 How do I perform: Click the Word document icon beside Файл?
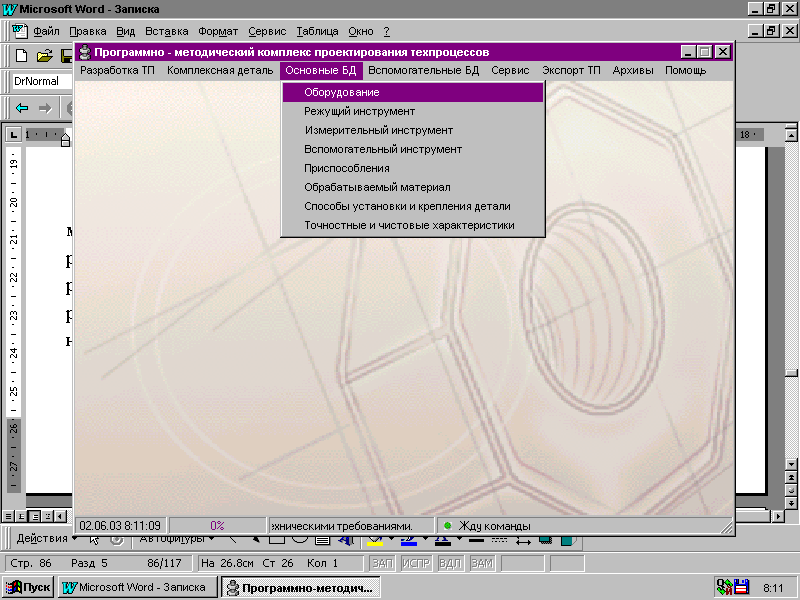[19, 31]
